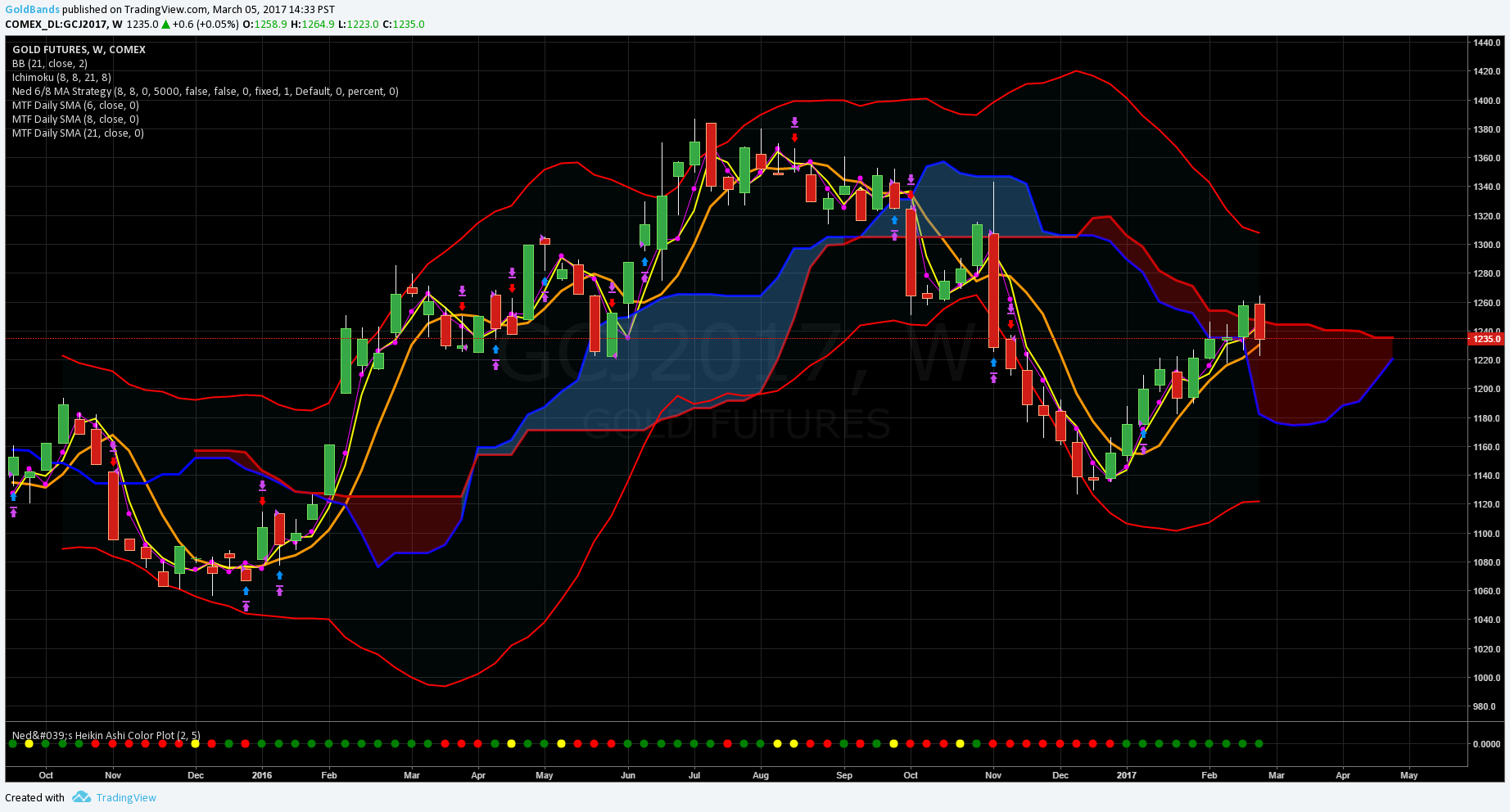
Task: Click the Ned 6/8 MA Strategy legend entry
Action: [x=206, y=92]
